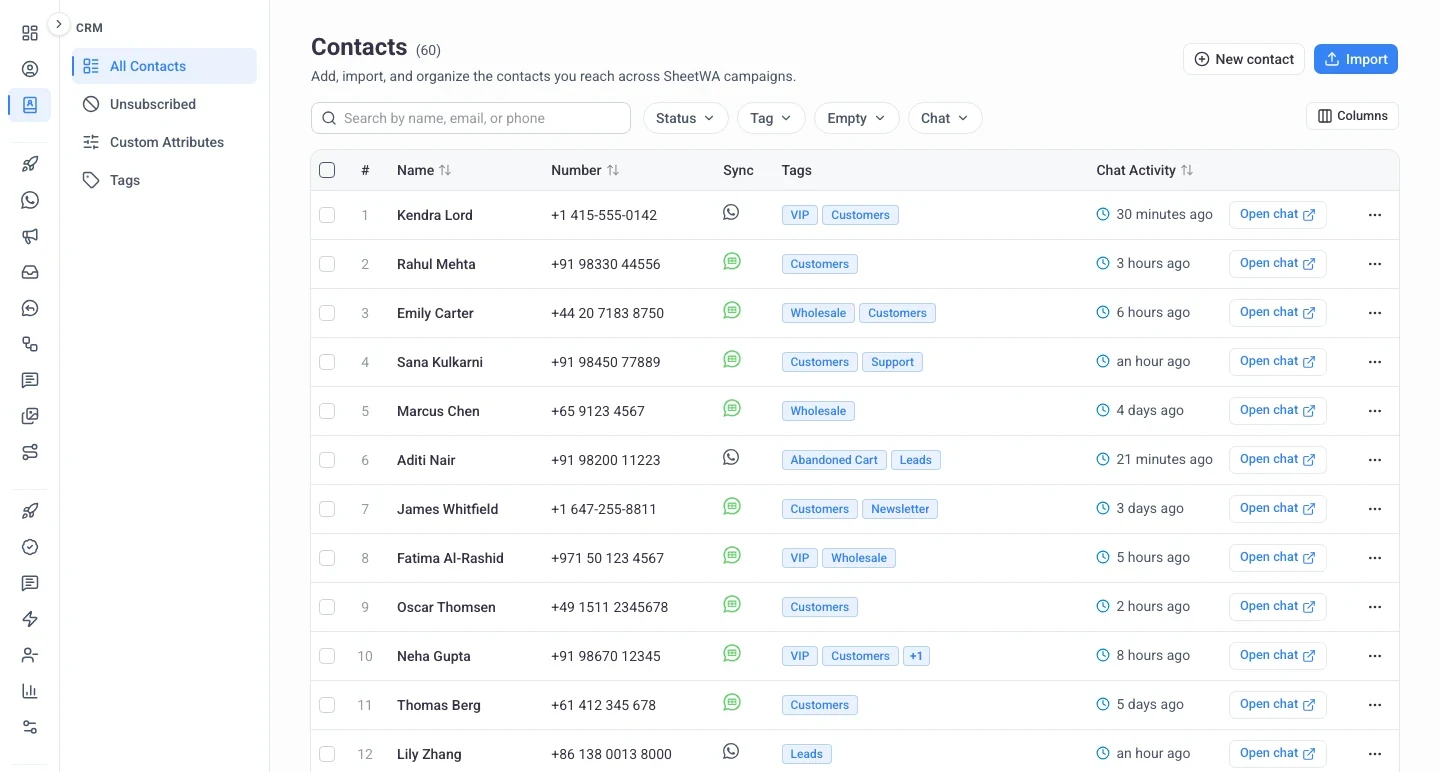Open the inbox tray icon
1440x772 pixels.
pyautogui.click(x=30, y=272)
